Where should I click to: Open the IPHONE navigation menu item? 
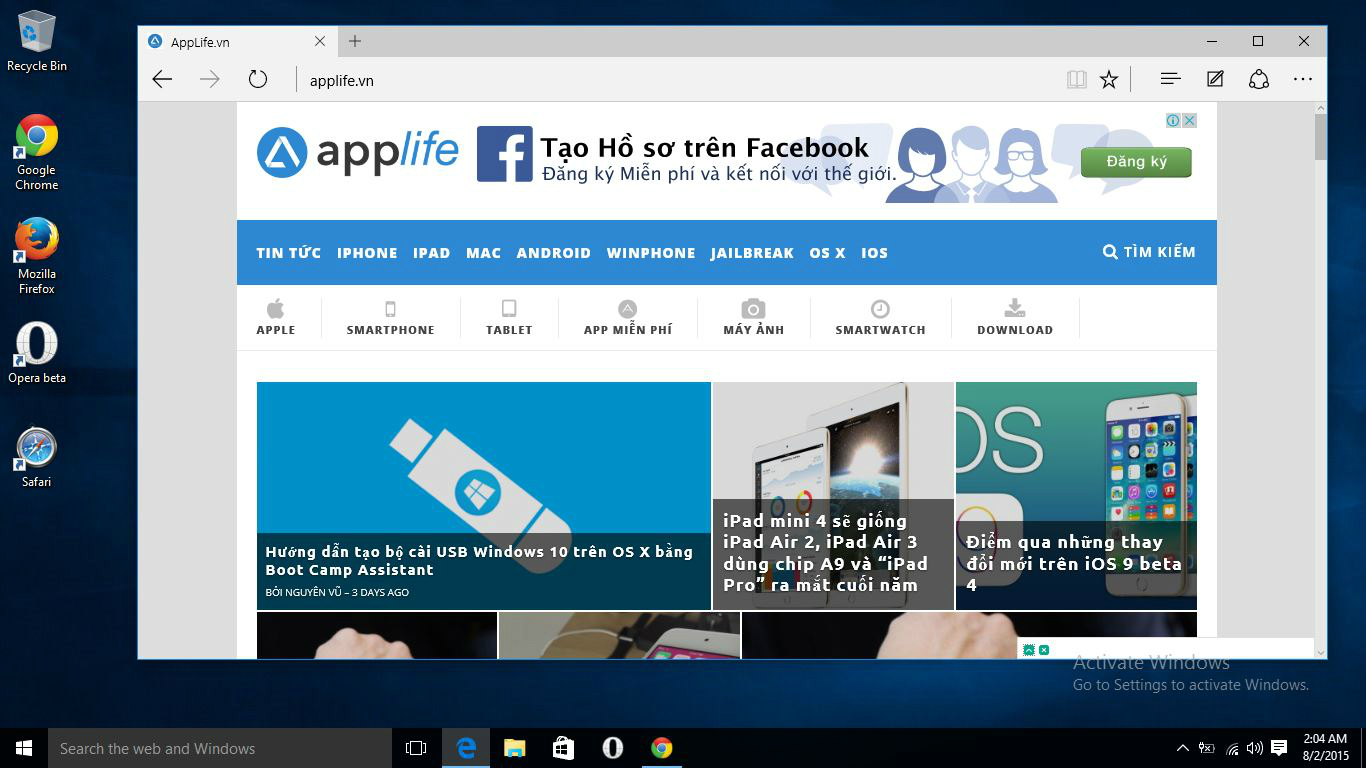tap(367, 253)
